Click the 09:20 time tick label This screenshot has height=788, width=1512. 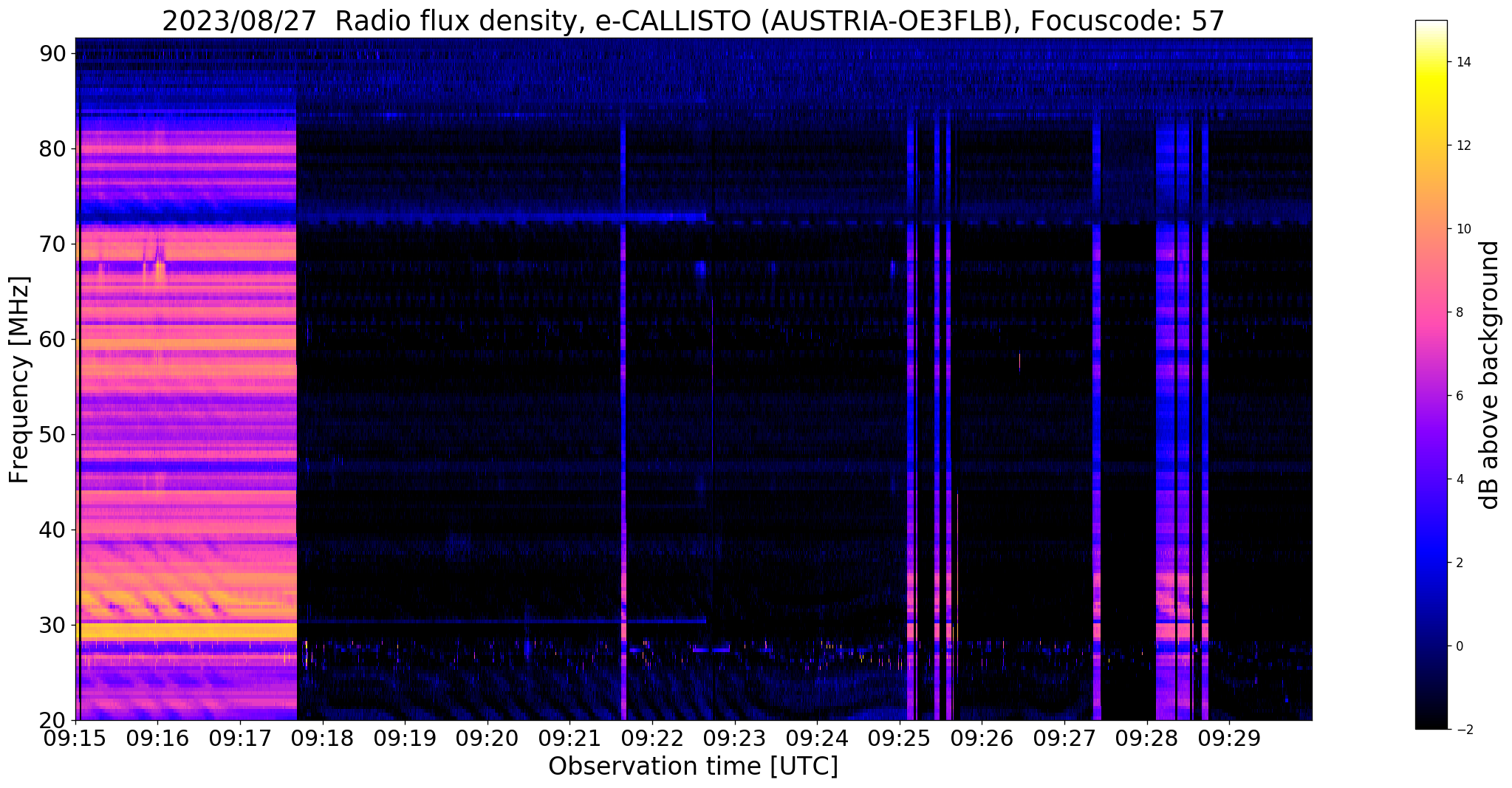488,739
